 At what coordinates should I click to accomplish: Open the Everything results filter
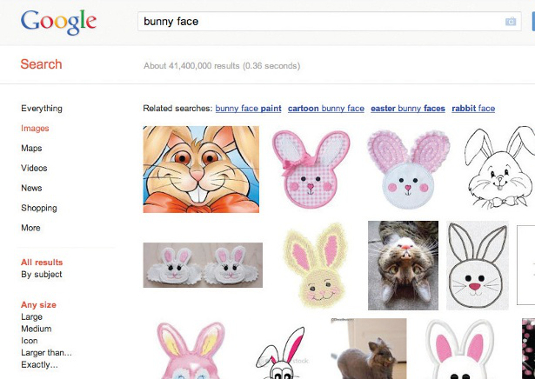pos(42,108)
